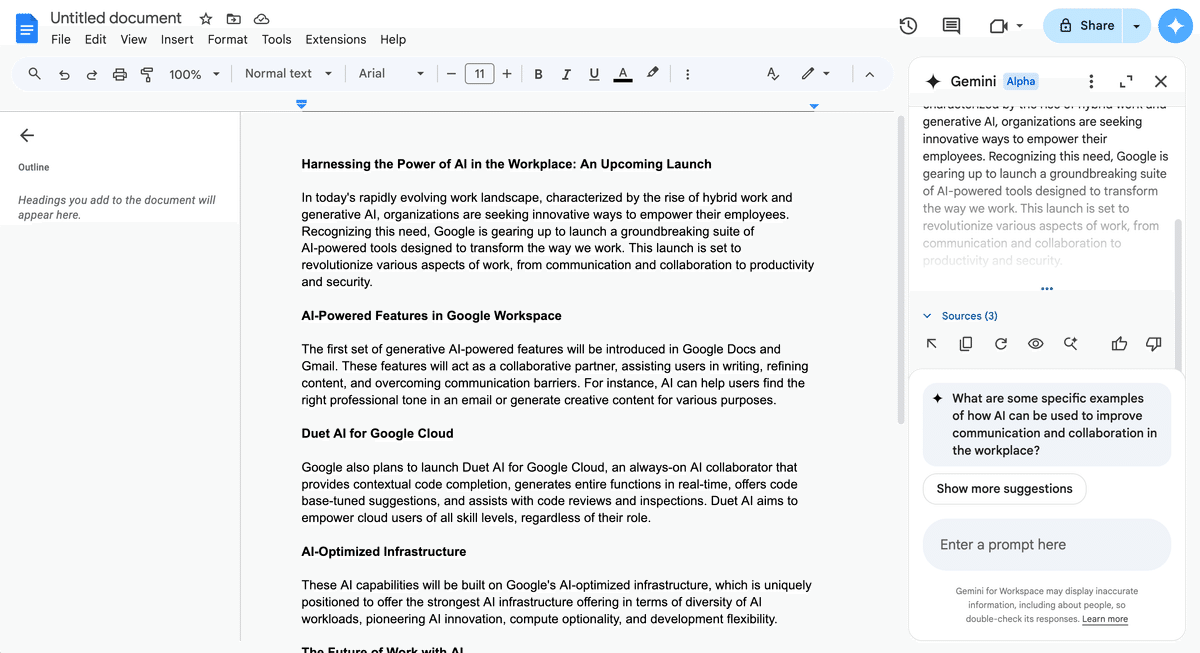Undo the last action

(x=64, y=74)
